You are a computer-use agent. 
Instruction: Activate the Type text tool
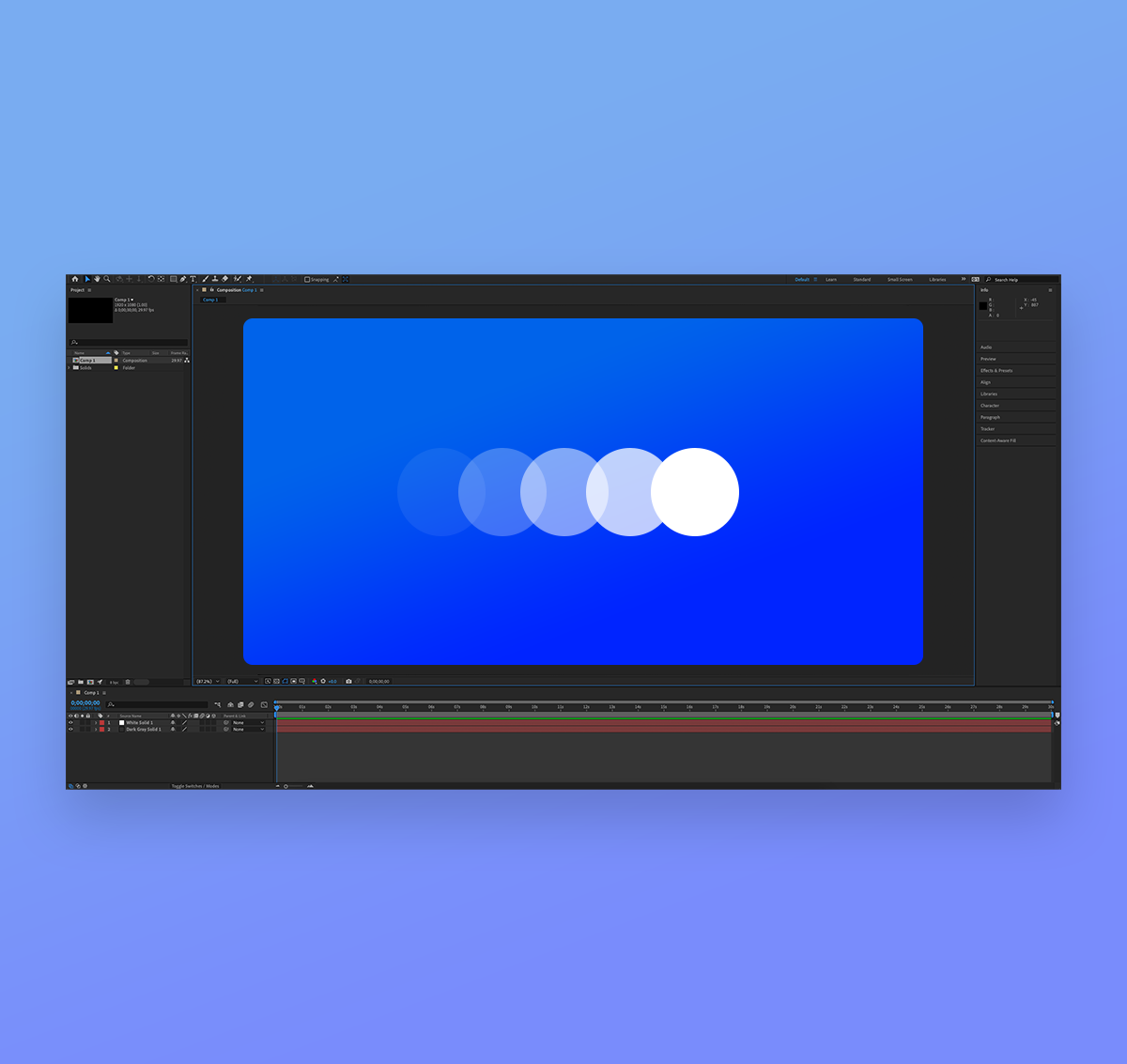(x=193, y=279)
